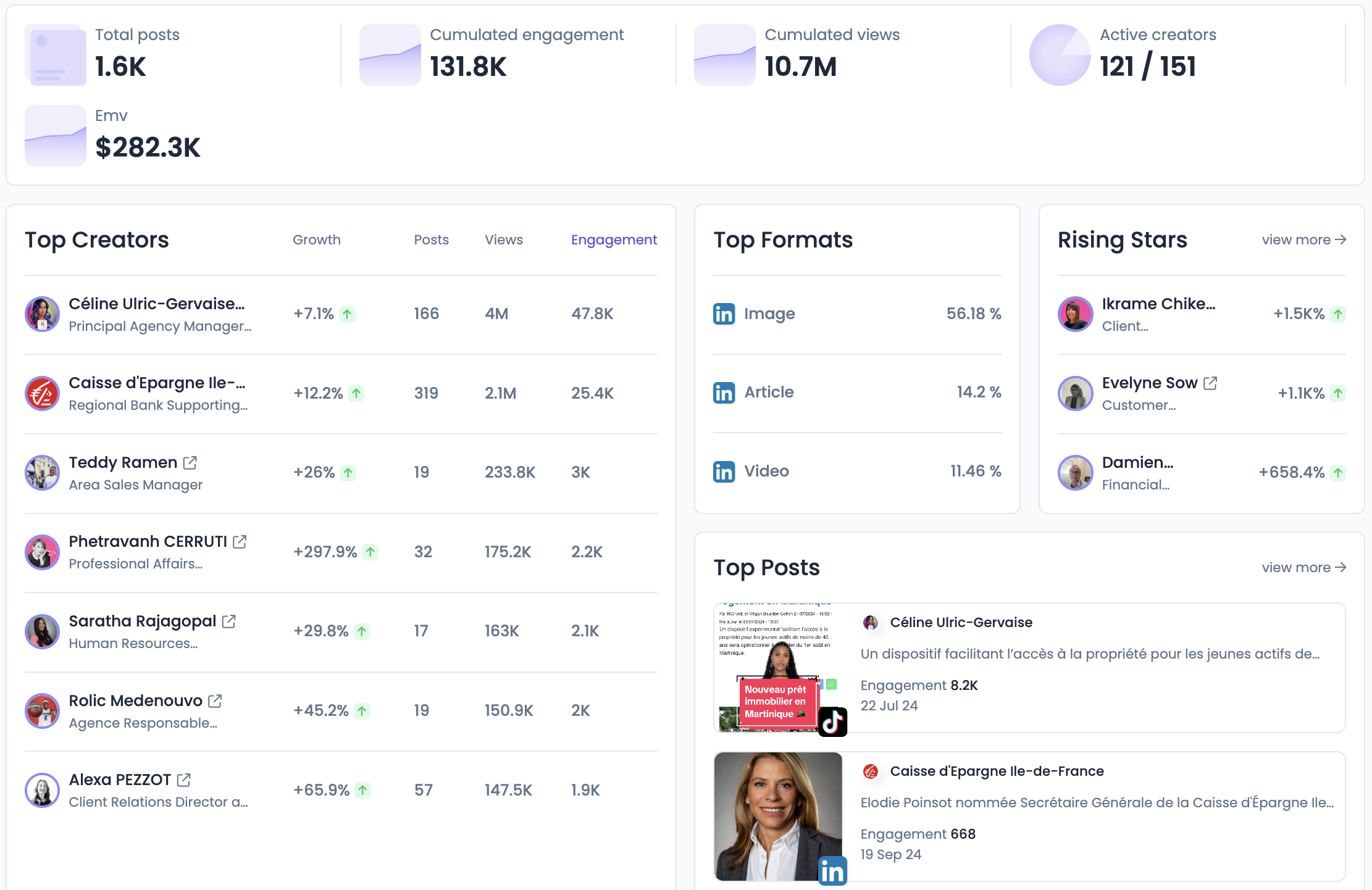Click view more in Top Posts

coord(1303,568)
